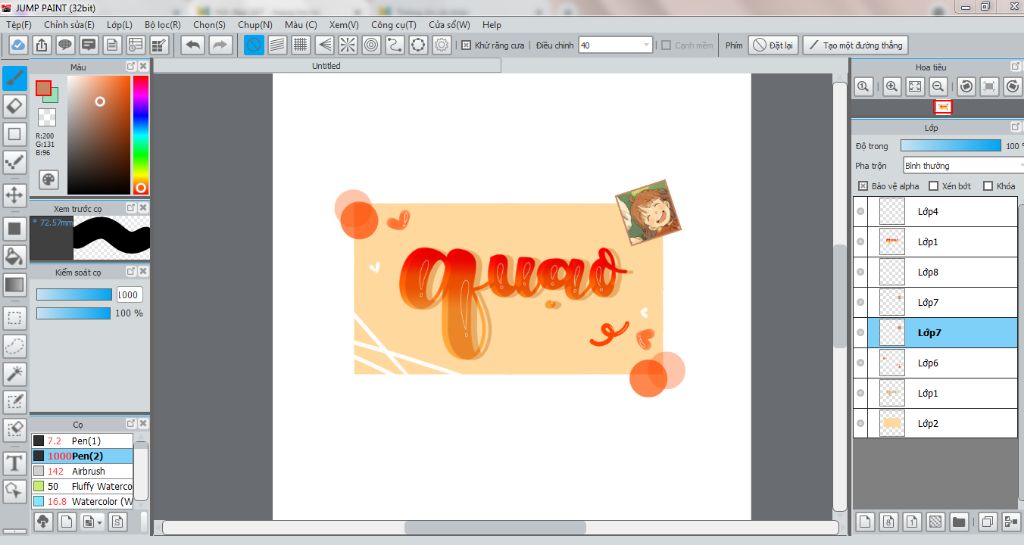Open the Help menu
The height and width of the screenshot is (545, 1024).
coord(492,25)
